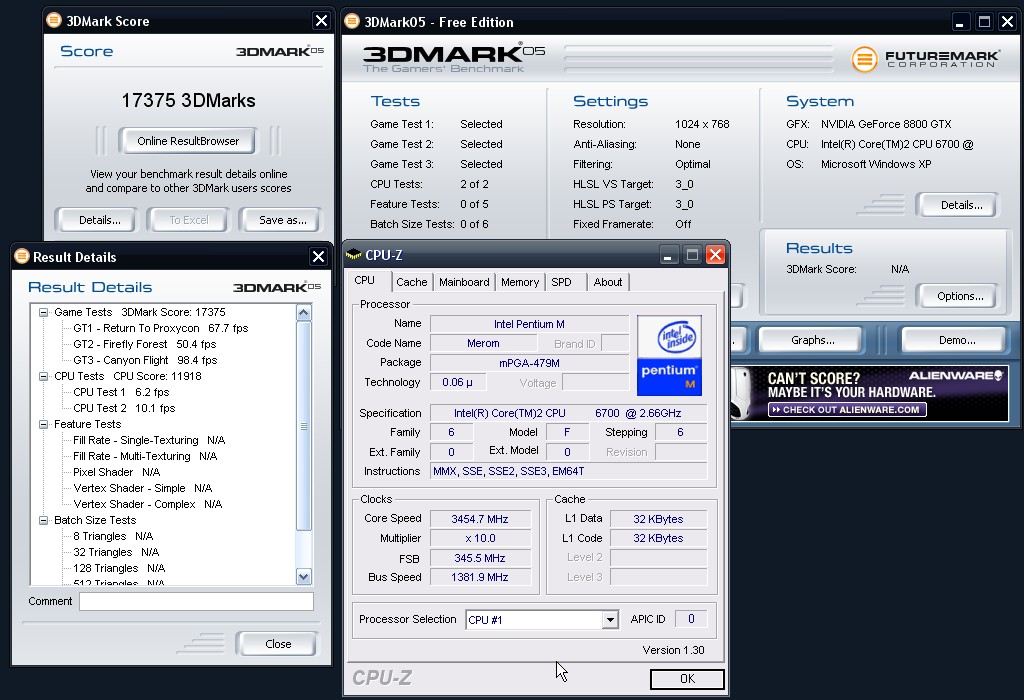Select the Memory tab in CPU-Z

tap(520, 282)
